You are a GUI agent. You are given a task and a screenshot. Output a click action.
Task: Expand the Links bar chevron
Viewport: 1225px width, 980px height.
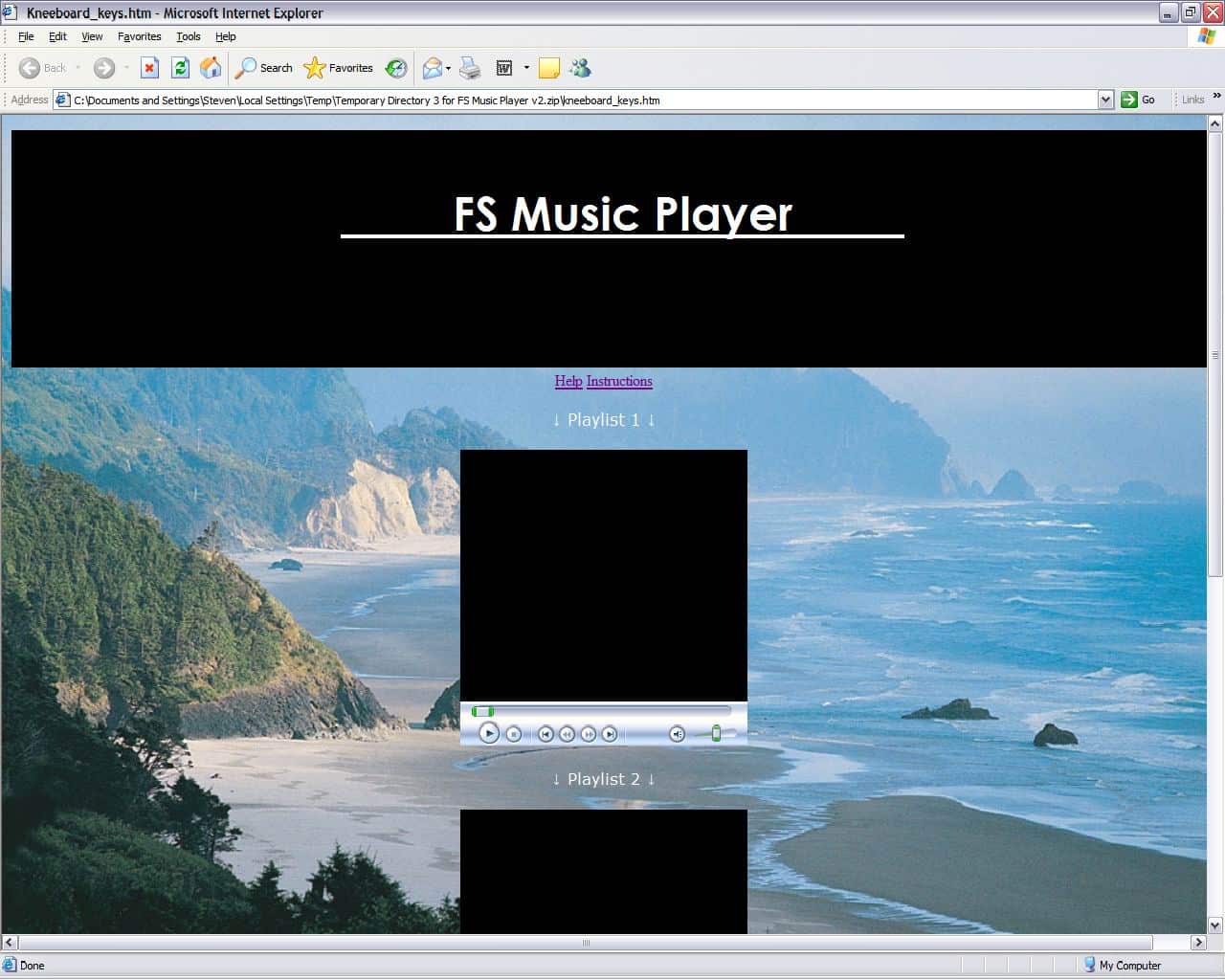pyautogui.click(x=1216, y=95)
